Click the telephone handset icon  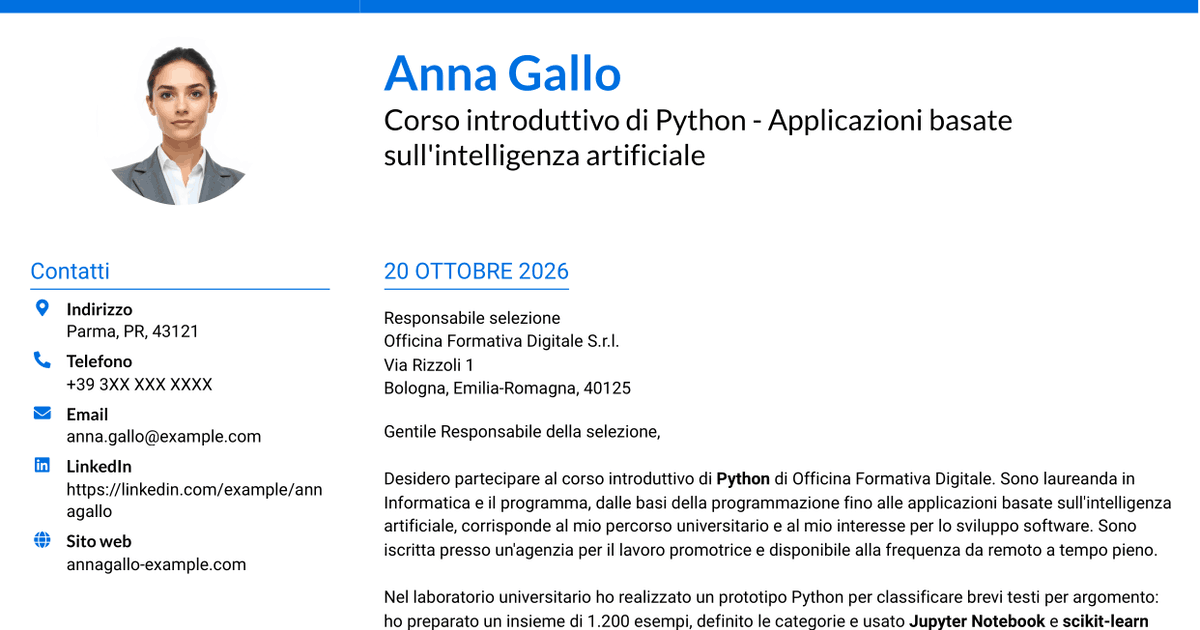tap(42, 360)
